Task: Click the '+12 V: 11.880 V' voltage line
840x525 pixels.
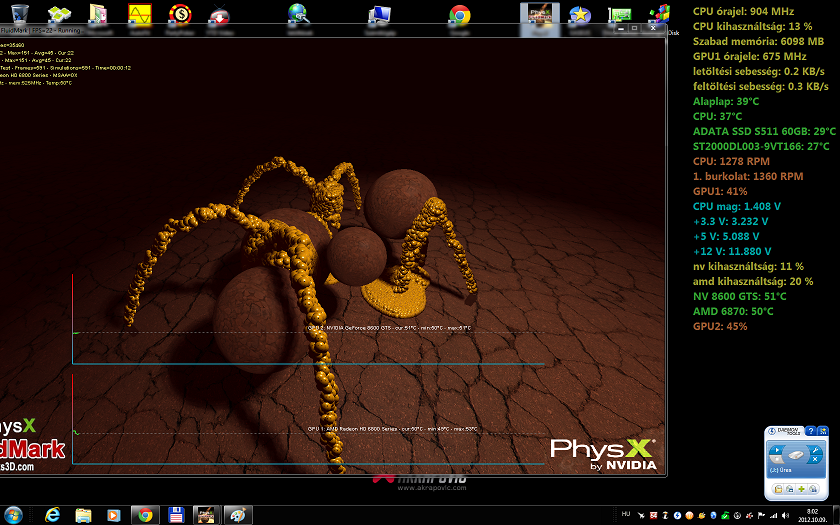Action: [732, 251]
